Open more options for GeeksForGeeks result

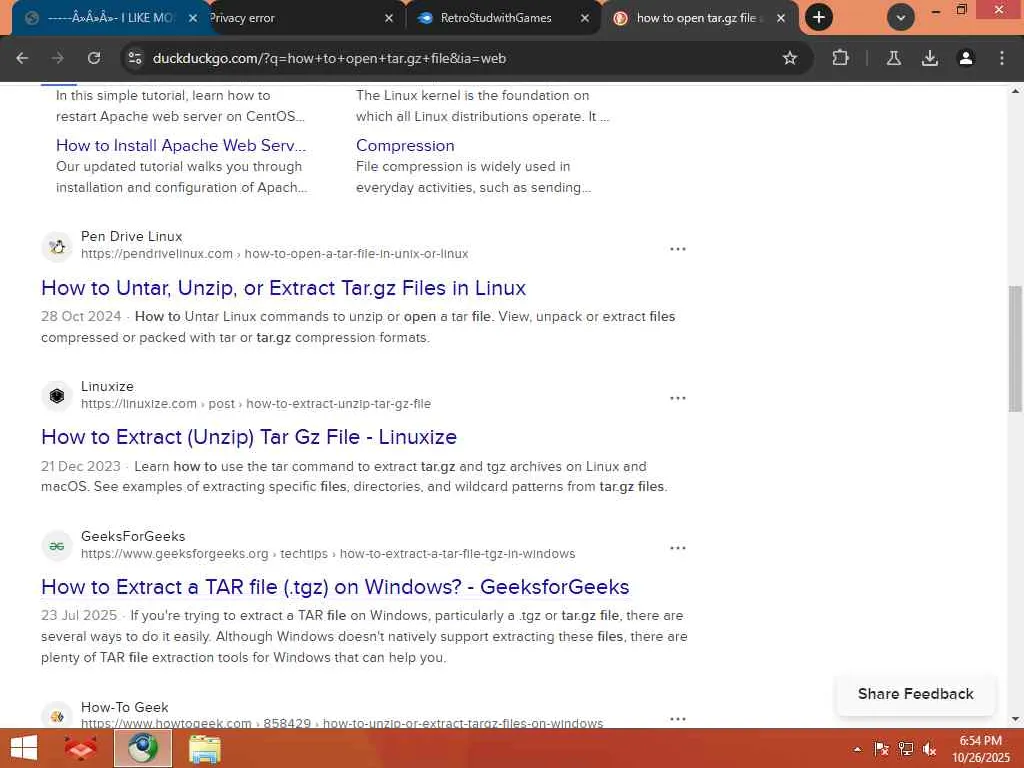coord(678,548)
